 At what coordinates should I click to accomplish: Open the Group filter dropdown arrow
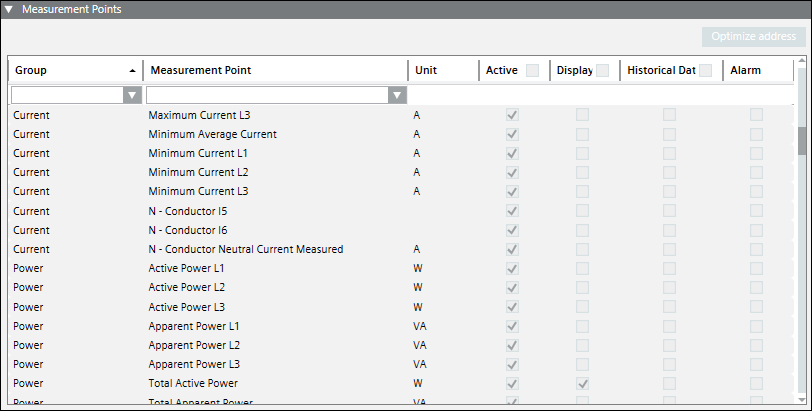click(131, 95)
